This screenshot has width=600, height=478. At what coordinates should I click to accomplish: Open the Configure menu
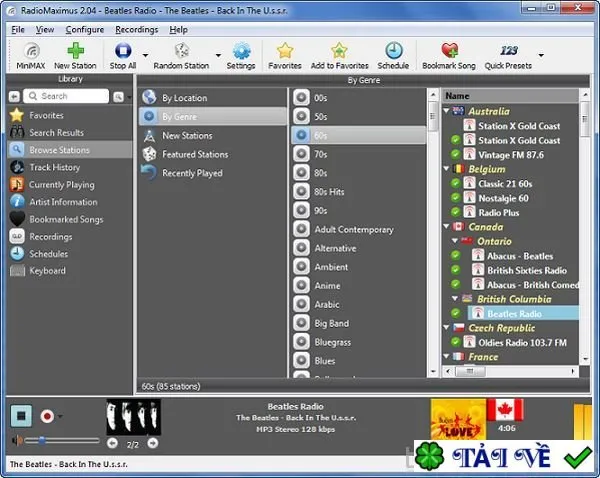click(85, 29)
